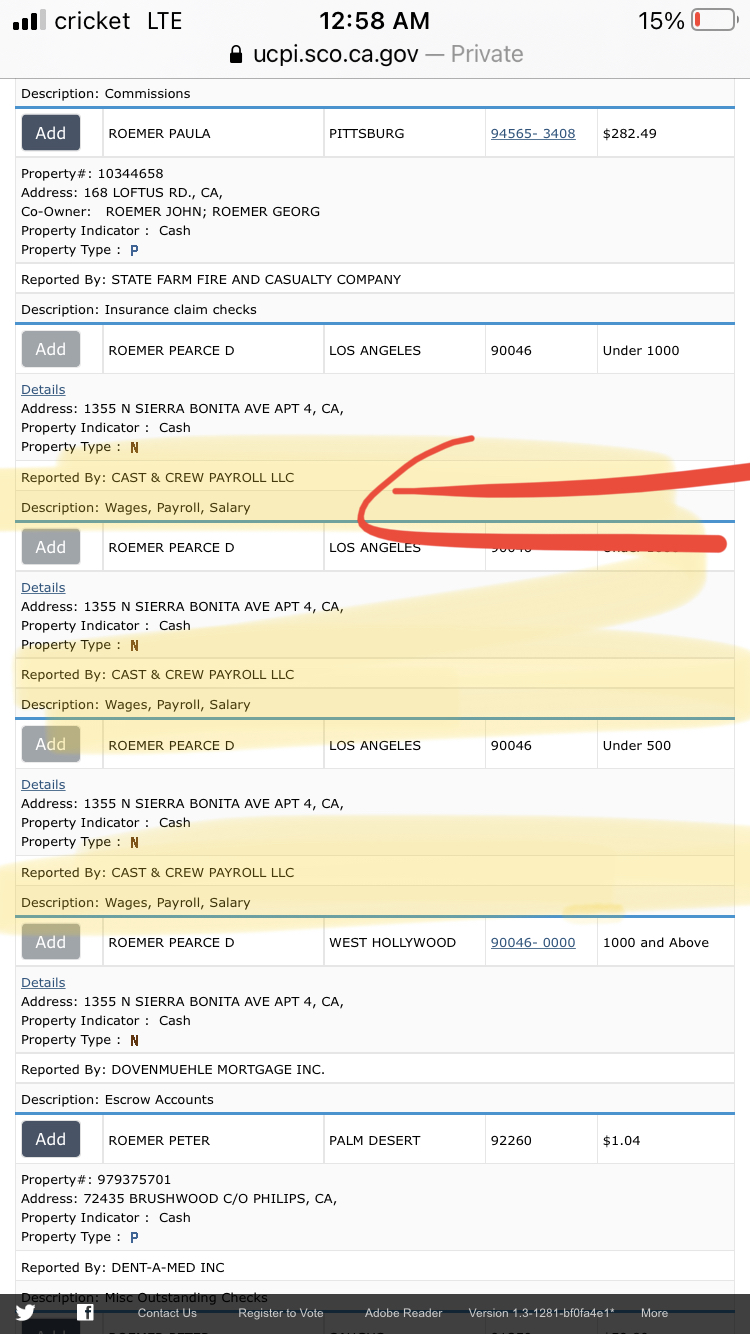
Task: Tap Add on the WEST HOLLYWOOD row
Action: tap(51, 942)
